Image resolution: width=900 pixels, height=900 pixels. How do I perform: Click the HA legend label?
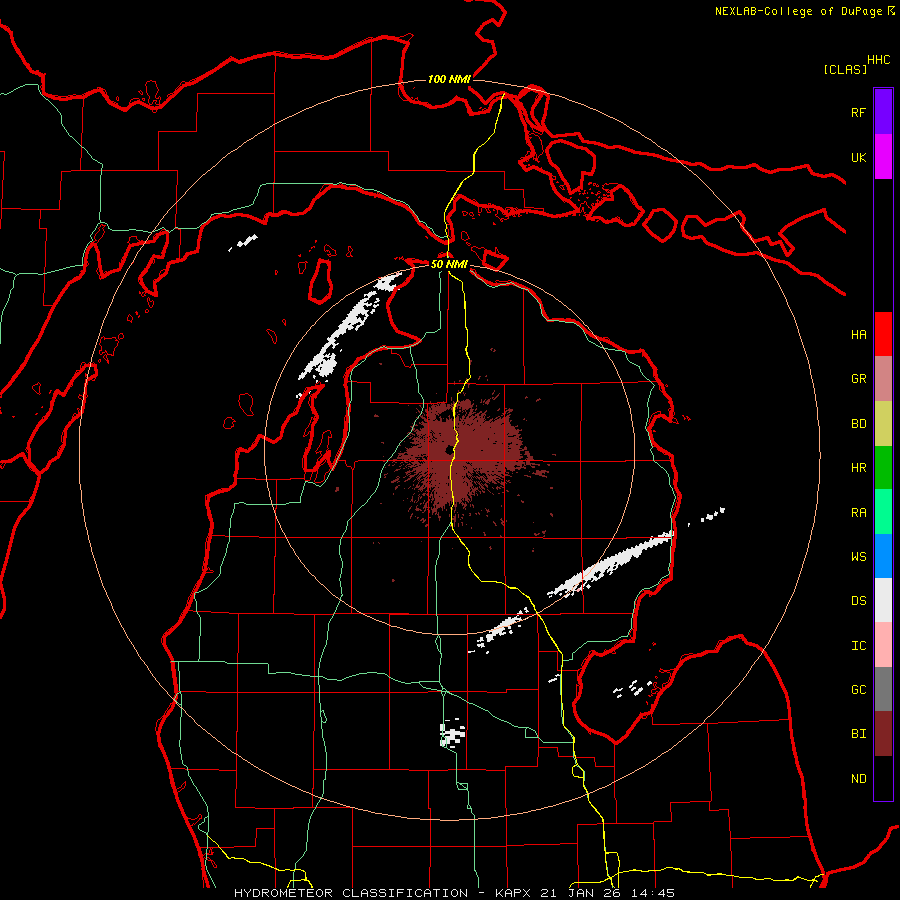click(859, 334)
